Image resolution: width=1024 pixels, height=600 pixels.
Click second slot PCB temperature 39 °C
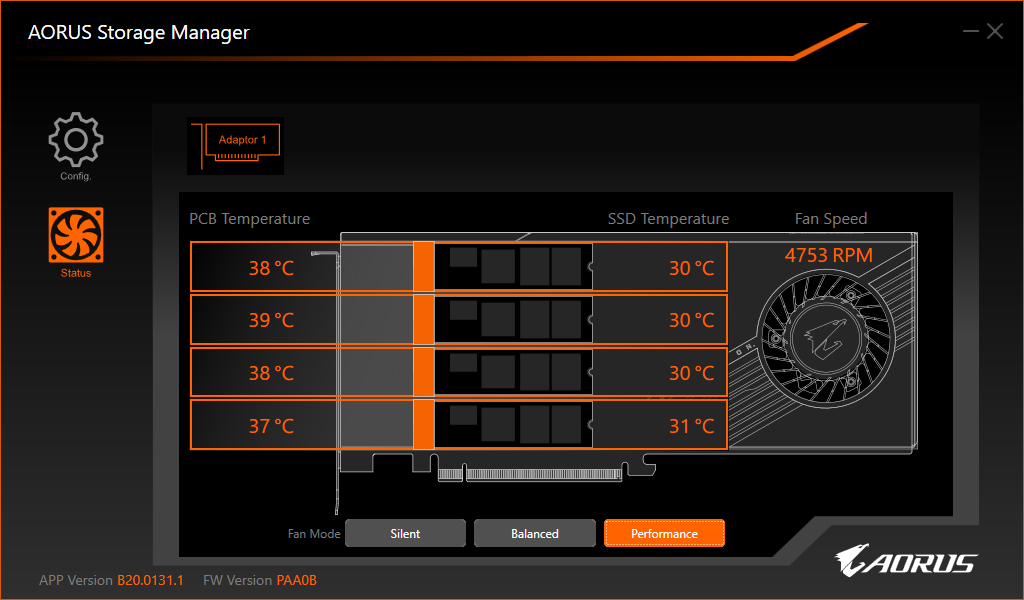pyautogui.click(x=271, y=320)
